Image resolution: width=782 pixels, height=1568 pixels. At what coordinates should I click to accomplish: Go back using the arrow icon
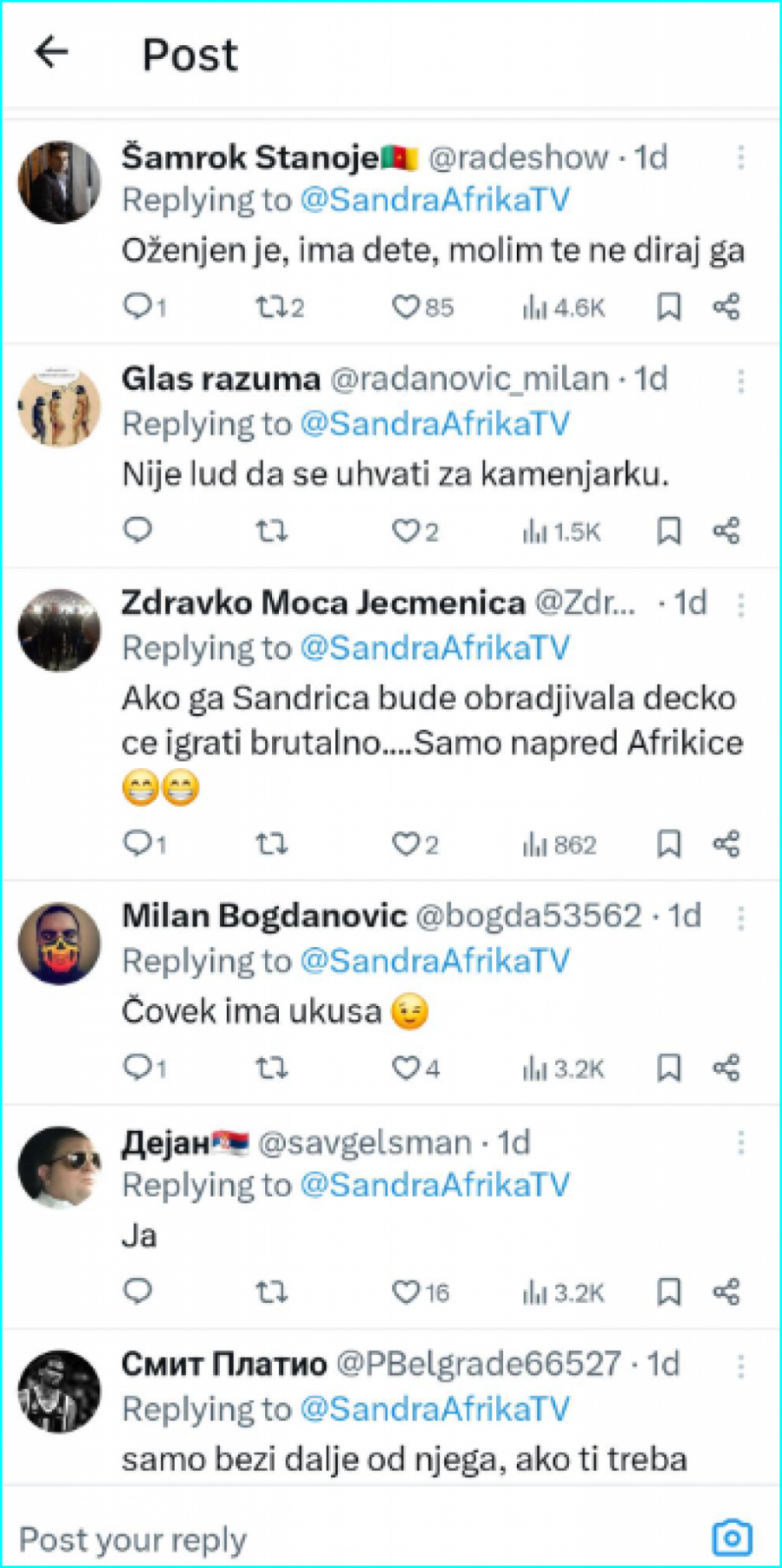pyautogui.click(x=51, y=52)
